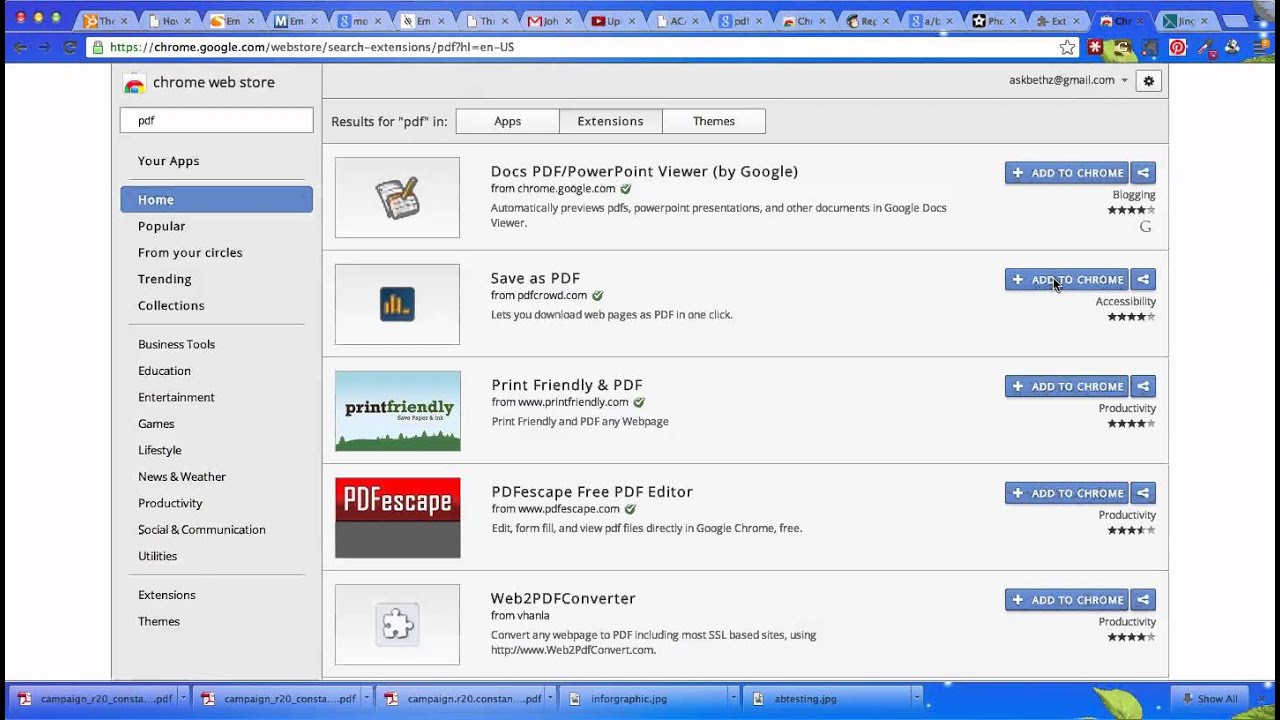Filter results by Apps

507,121
